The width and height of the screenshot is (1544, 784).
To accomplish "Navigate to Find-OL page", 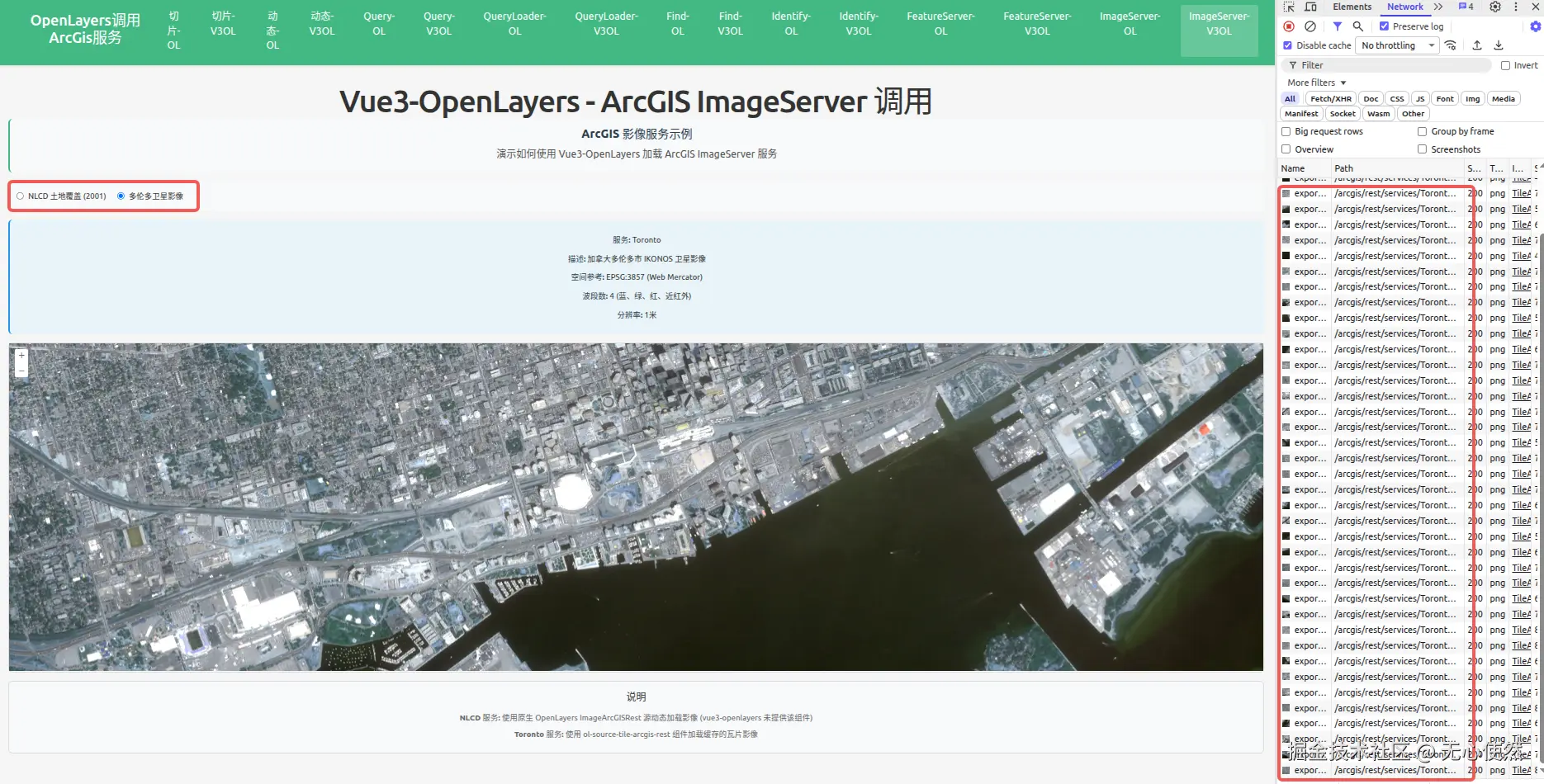I will point(678,24).
